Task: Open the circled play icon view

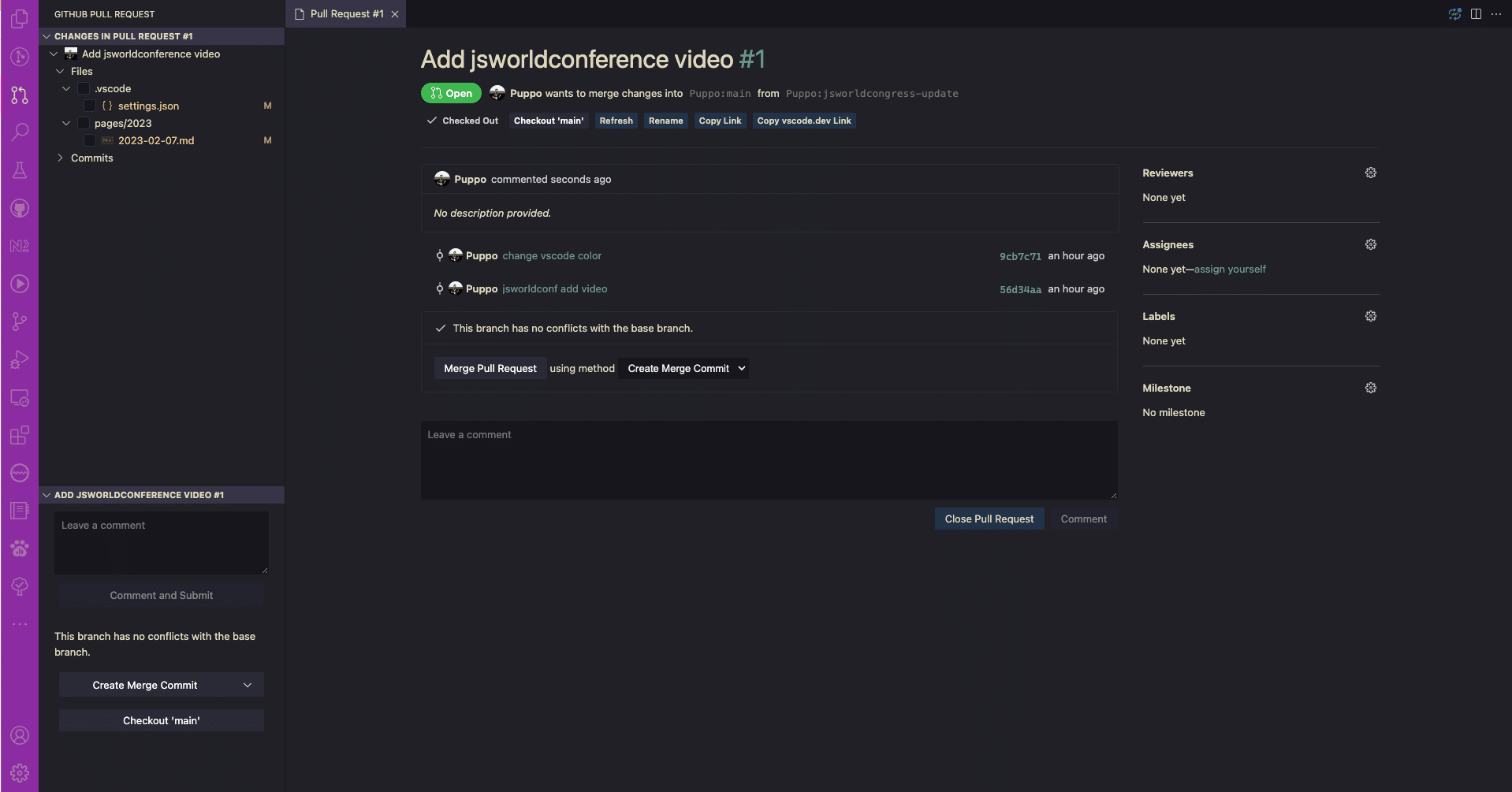Action: [20, 284]
